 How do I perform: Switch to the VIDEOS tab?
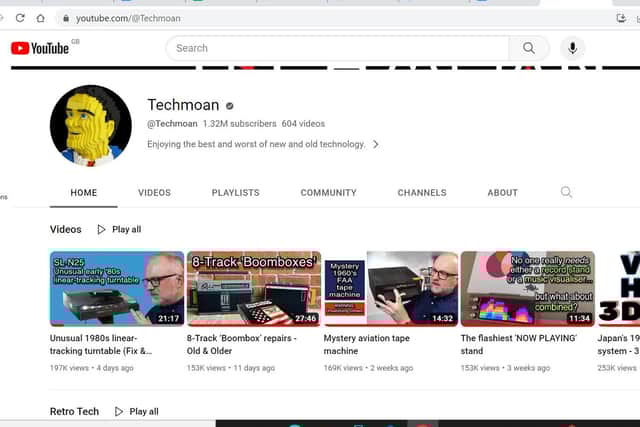(x=154, y=193)
